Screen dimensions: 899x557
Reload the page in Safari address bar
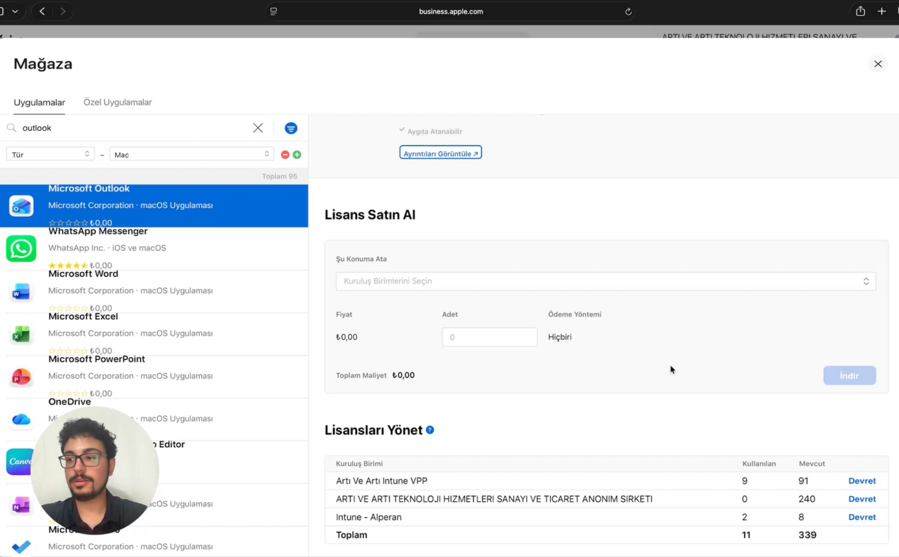pos(628,11)
